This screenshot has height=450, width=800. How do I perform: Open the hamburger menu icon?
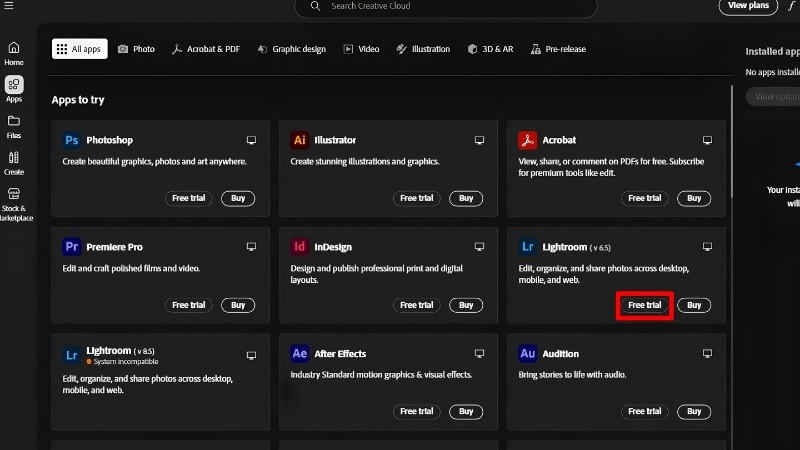pos(9,6)
